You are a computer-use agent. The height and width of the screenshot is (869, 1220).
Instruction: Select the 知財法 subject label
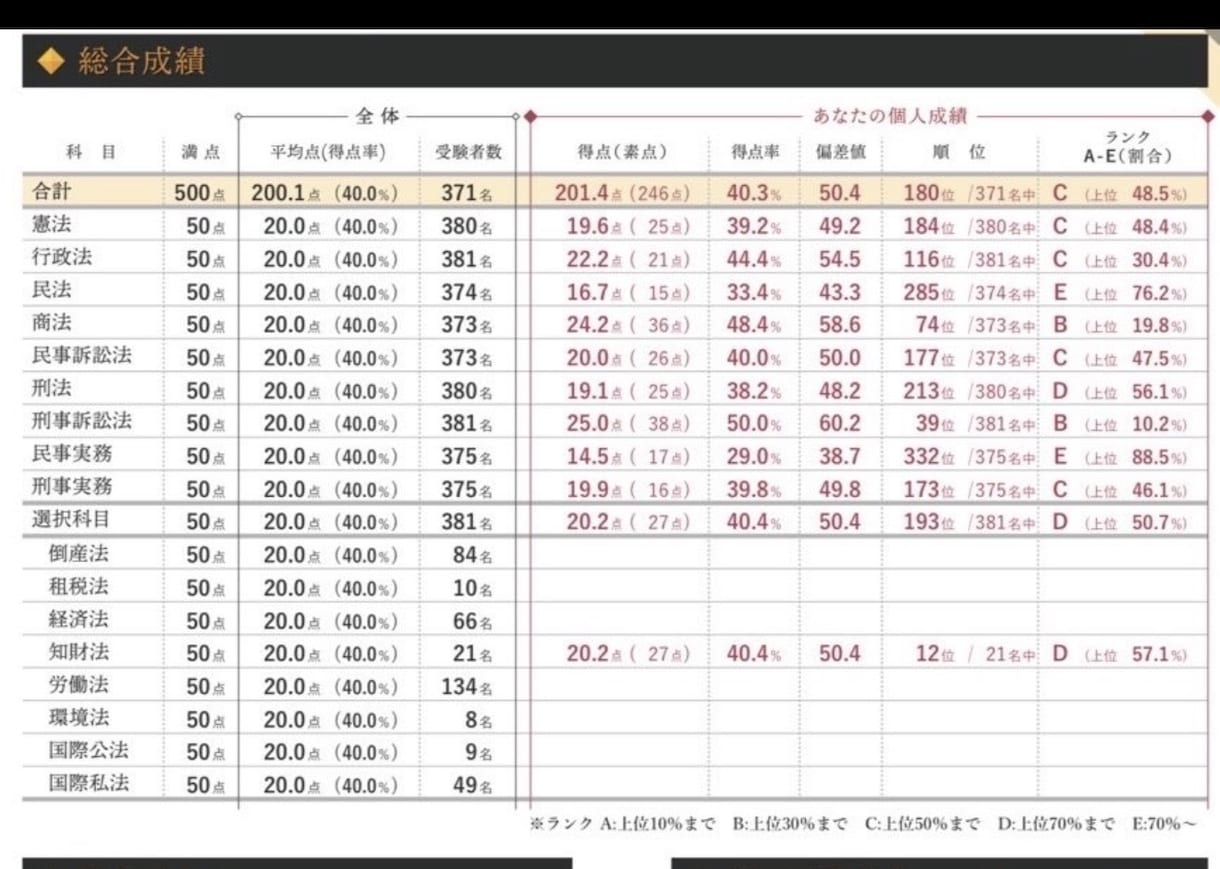click(79, 652)
